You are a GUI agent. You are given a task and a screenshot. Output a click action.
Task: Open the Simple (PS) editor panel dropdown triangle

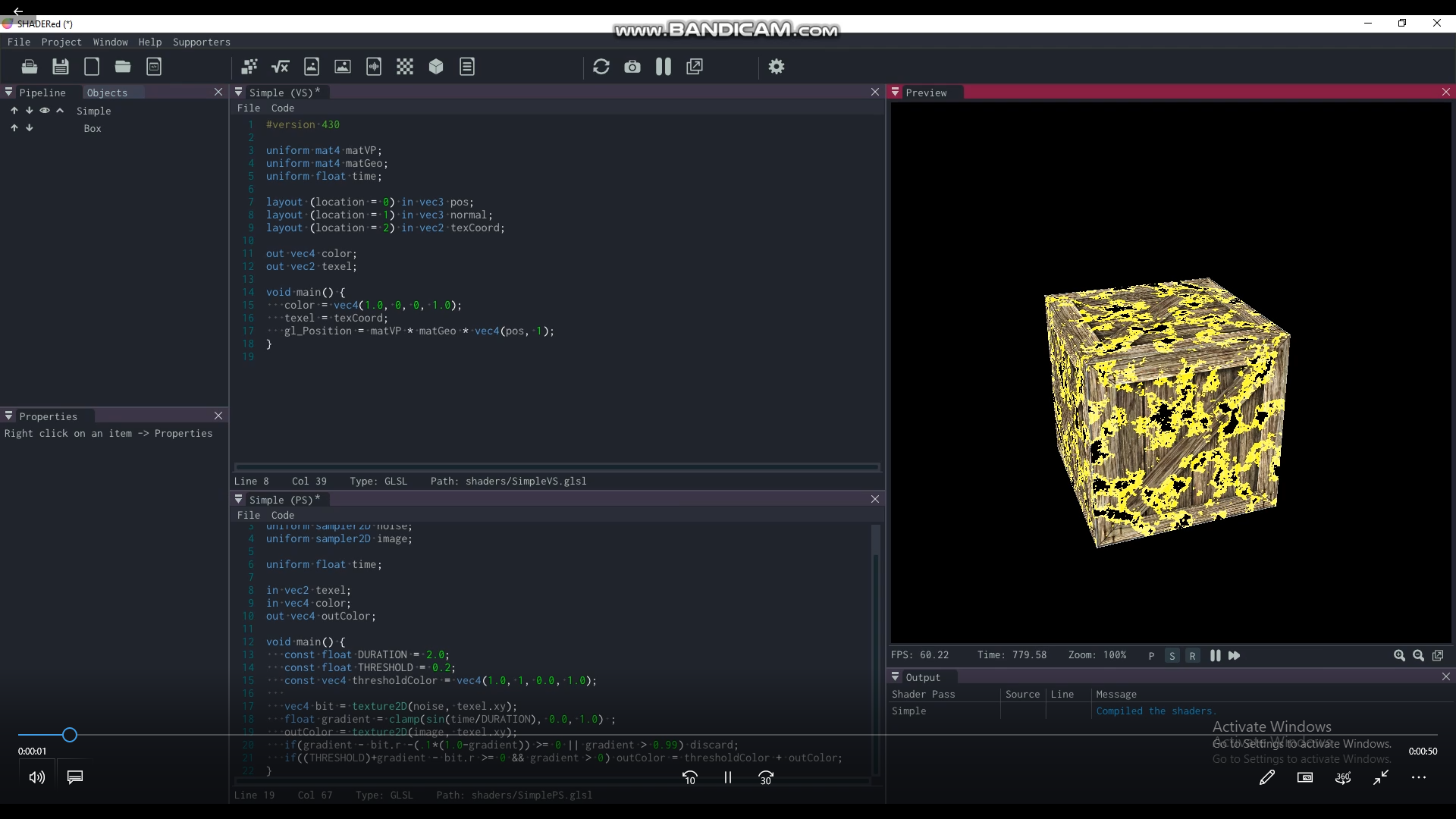(239, 499)
